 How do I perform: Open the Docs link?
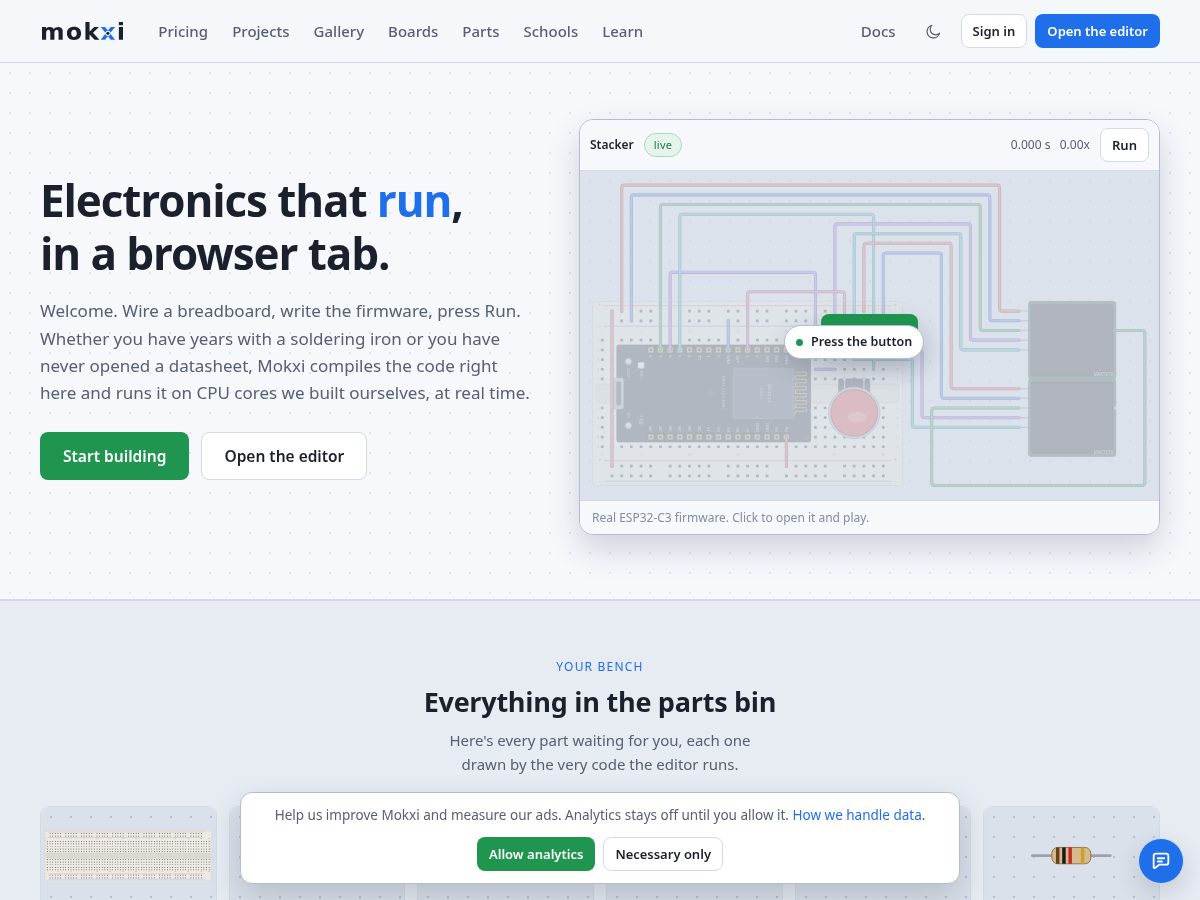pos(878,31)
